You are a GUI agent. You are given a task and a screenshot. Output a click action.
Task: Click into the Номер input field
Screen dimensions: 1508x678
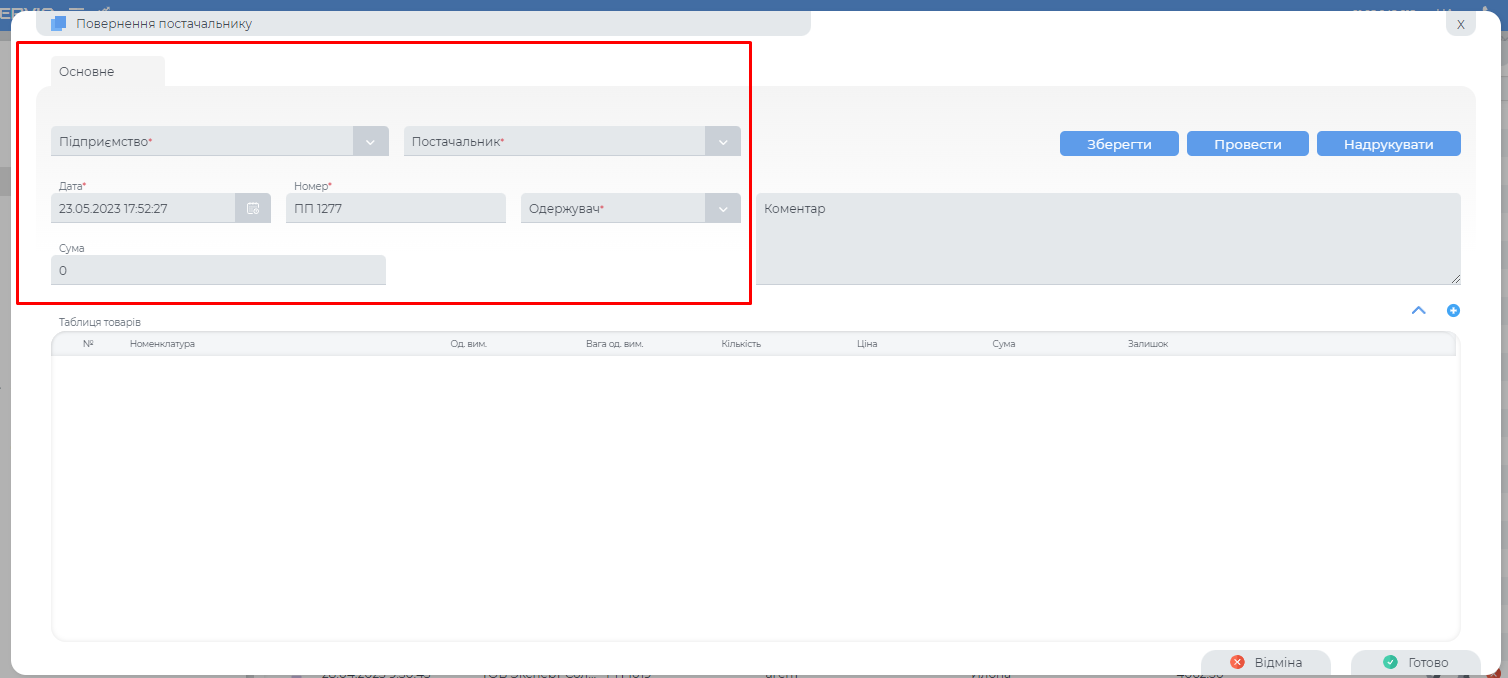[x=395, y=209]
